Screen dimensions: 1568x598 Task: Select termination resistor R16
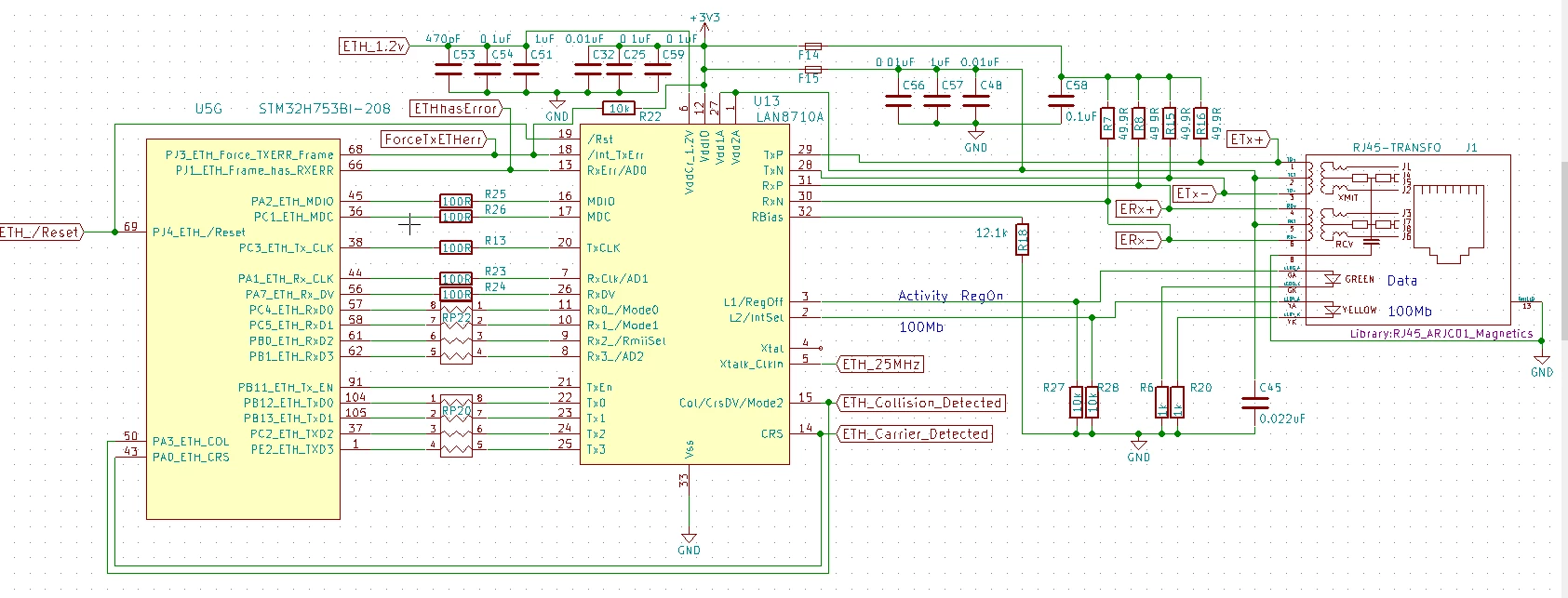pyautogui.click(x=1200, y=123)
